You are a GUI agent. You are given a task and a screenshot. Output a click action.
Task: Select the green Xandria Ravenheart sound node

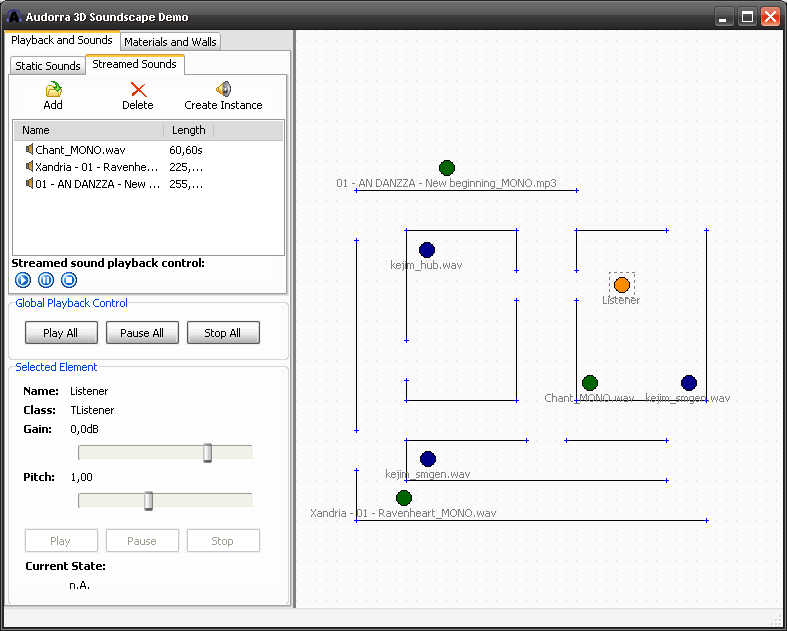click(x=404, y=498)
